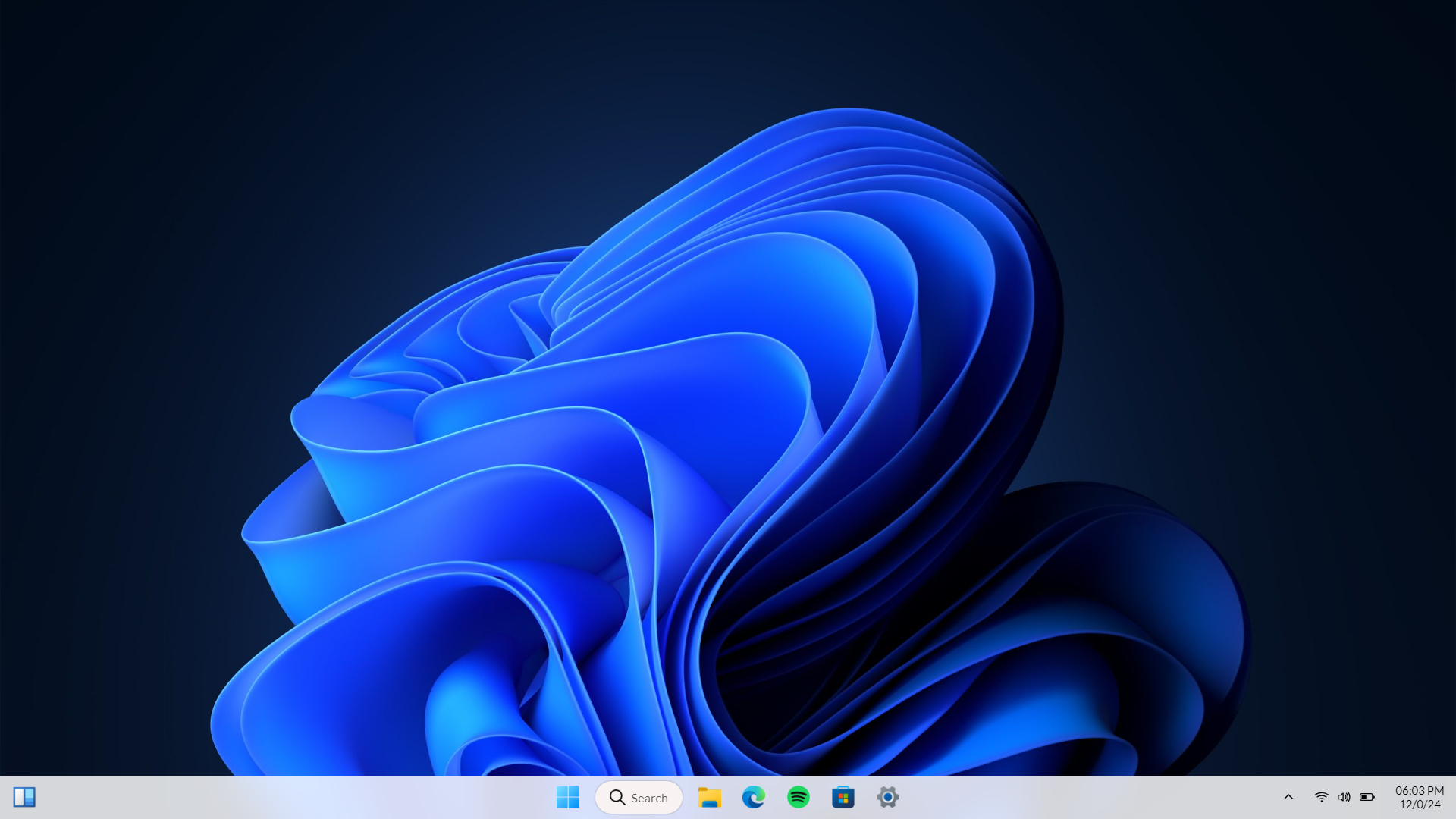Click taskbar gap between Widgets and Start
The image size is (1456, 819).
(288, 797)
